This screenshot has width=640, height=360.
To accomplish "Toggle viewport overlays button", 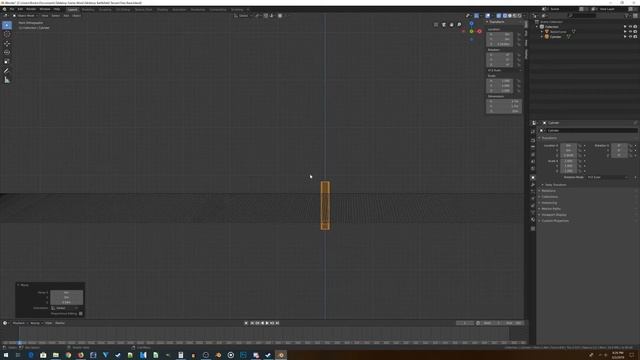I will (488, 16).
